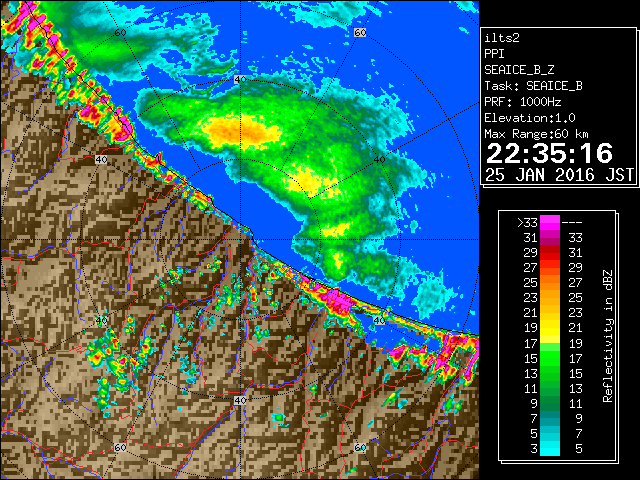Click the '25 JAN 2016 JST' date
The width and height of the screenshot is (640, 480).
click(559, 175)
